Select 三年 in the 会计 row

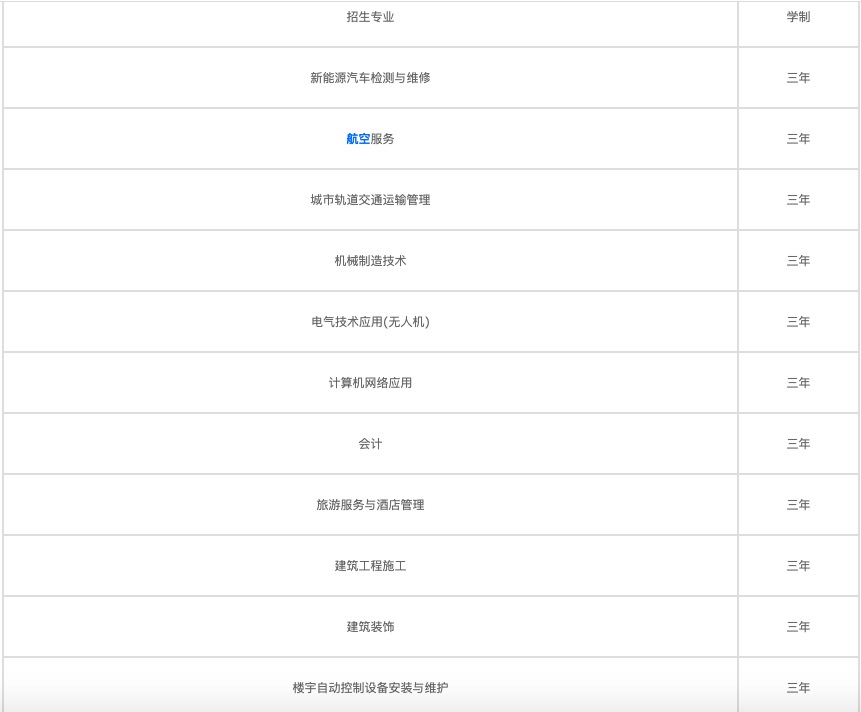click(798, 444)
